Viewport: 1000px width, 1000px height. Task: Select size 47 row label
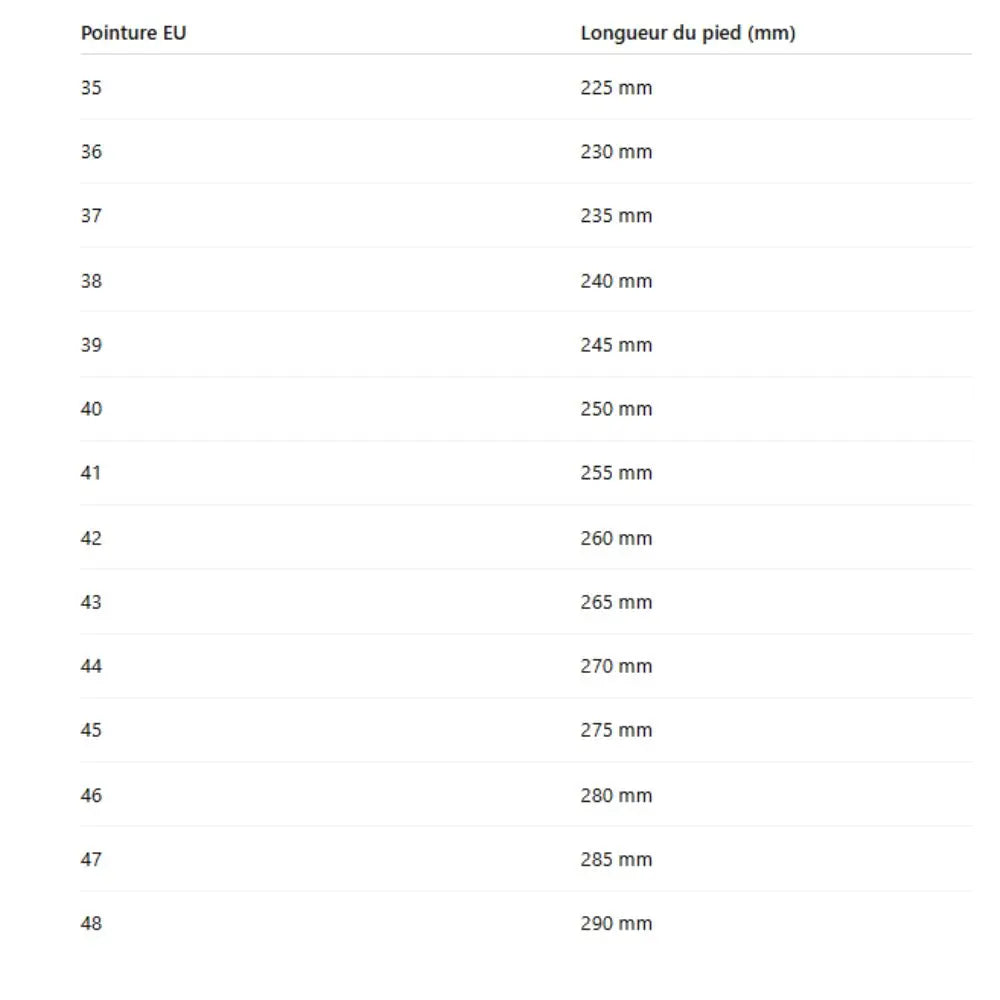click(91, 859)
